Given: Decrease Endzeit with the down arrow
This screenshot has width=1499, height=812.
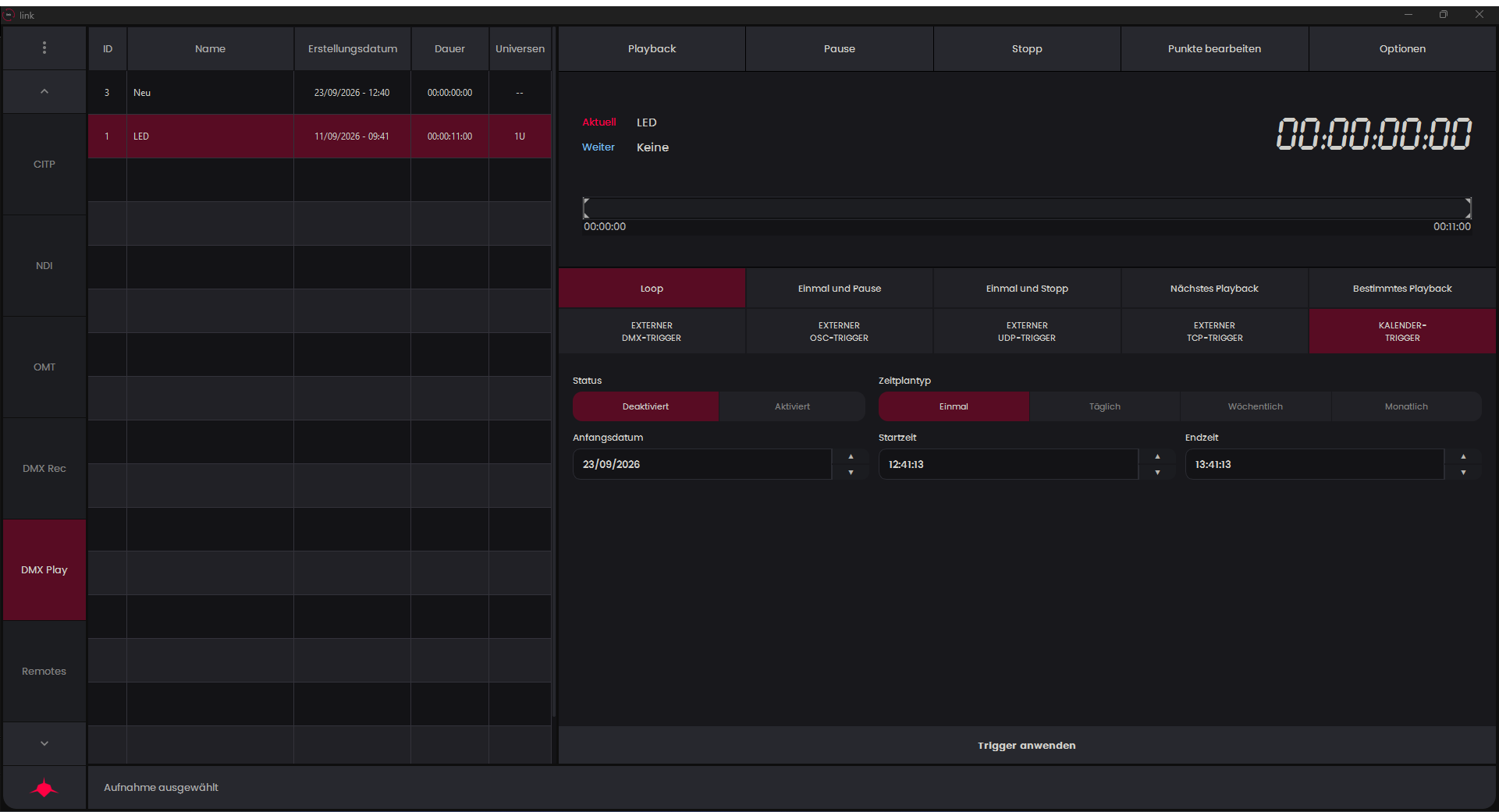Looking at the screenshot, I should point(1463,473).
